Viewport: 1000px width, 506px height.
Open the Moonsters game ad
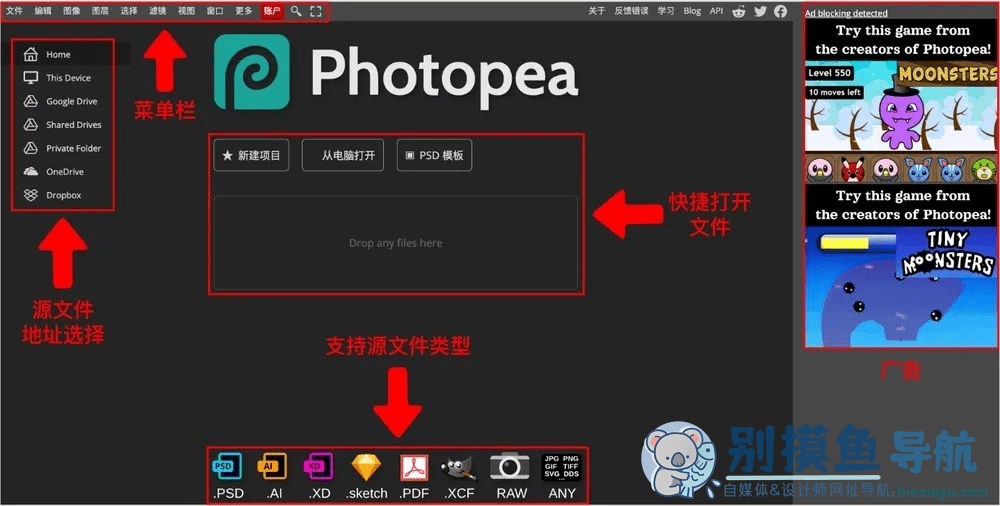coord(901,102)
